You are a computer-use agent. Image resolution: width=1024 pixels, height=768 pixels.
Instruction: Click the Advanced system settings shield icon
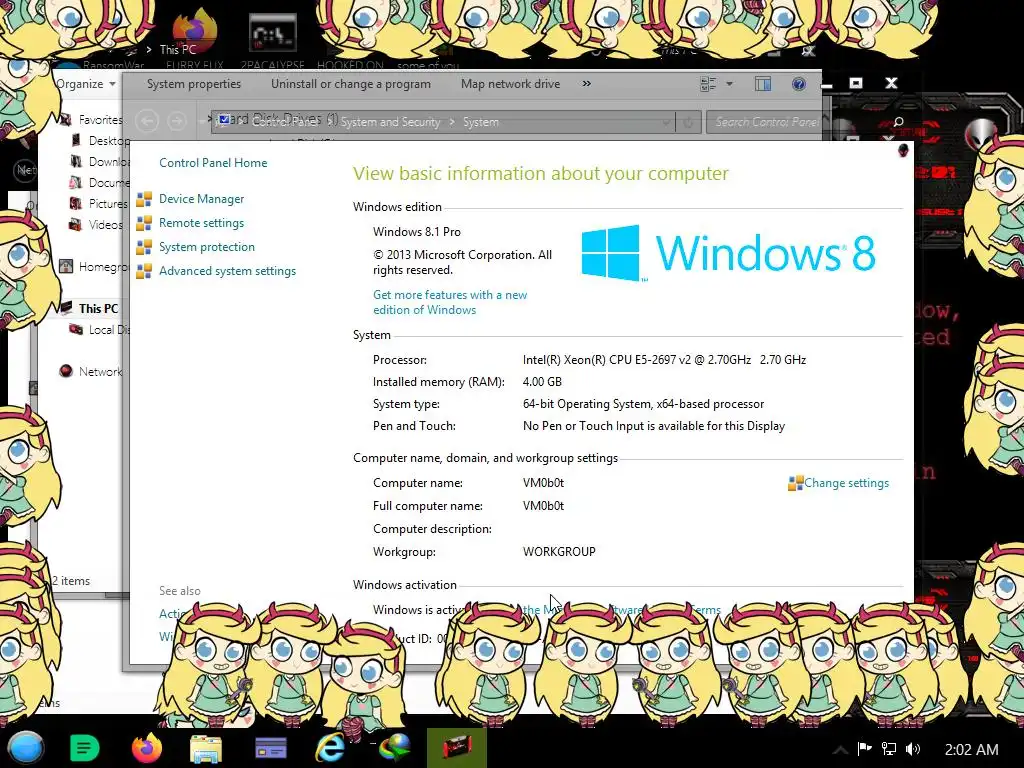[x=144, y=271]
